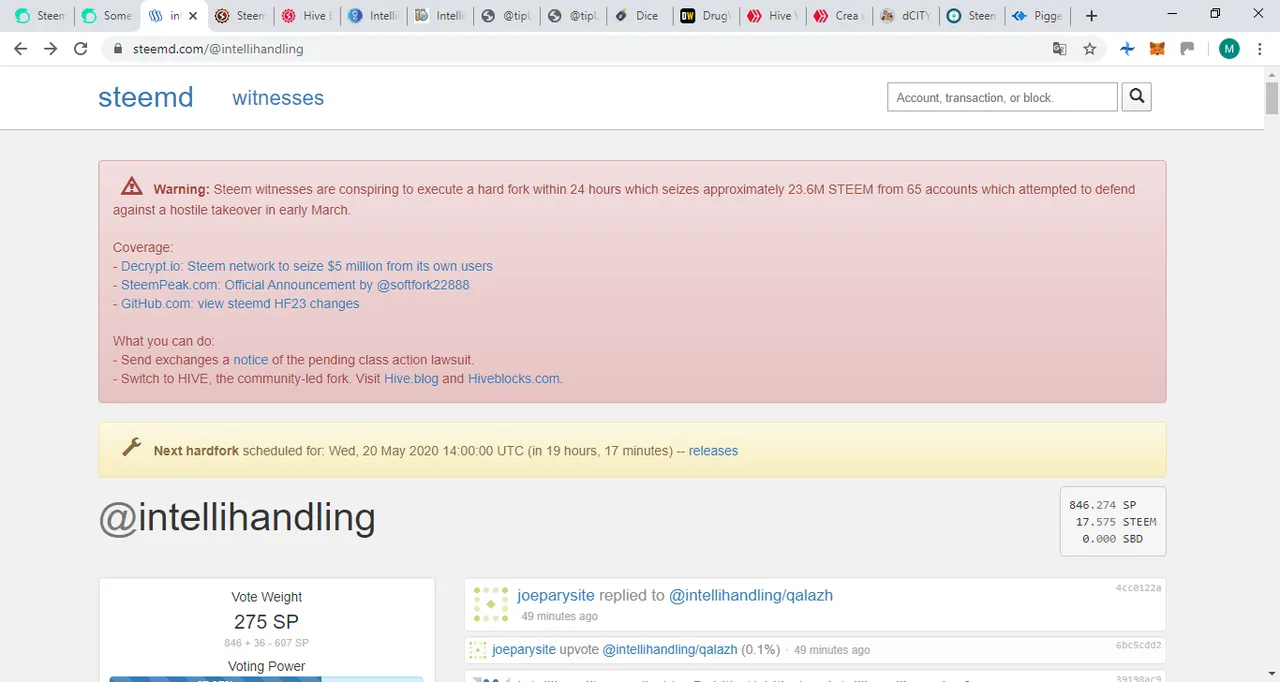Click the wrench icon beside Next hardfork
The image size is (1280, 682).
tap(131, 447)
